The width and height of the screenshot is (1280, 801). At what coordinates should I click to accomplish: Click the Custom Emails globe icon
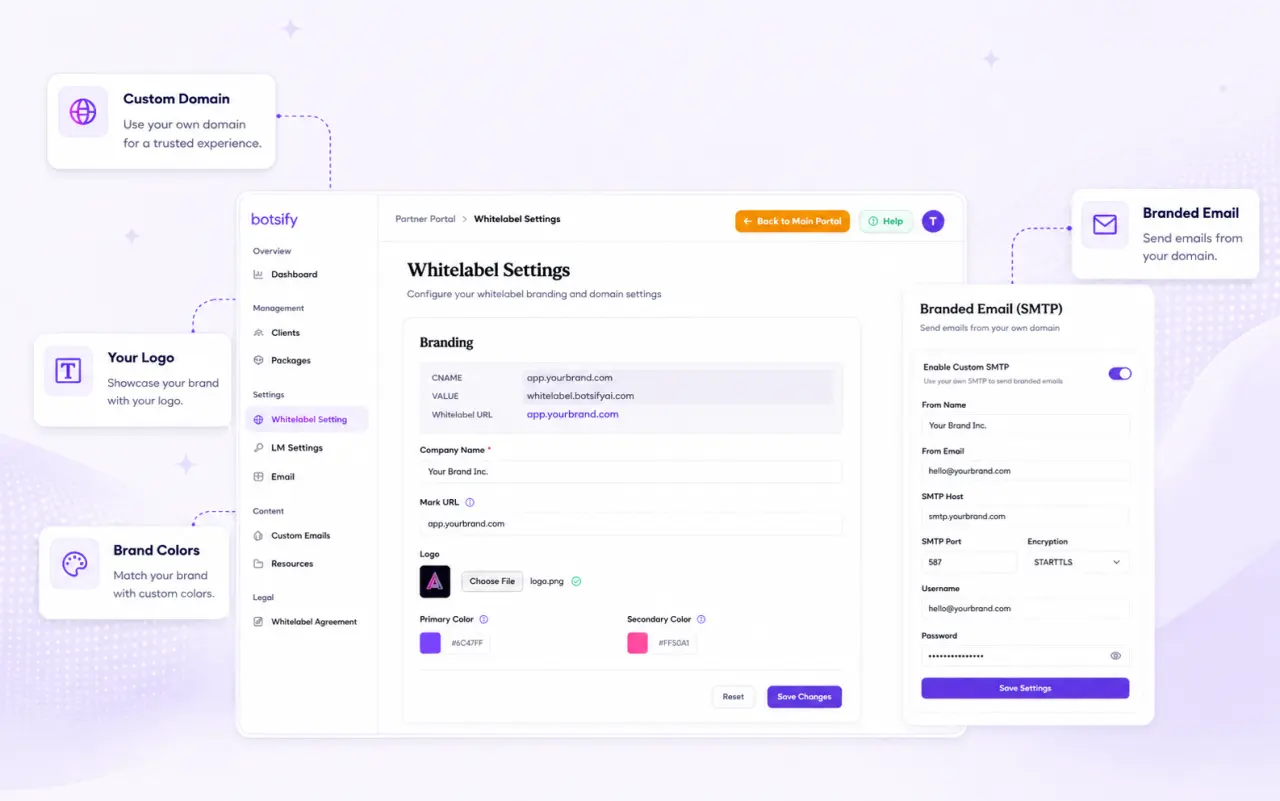coord(258,536)
